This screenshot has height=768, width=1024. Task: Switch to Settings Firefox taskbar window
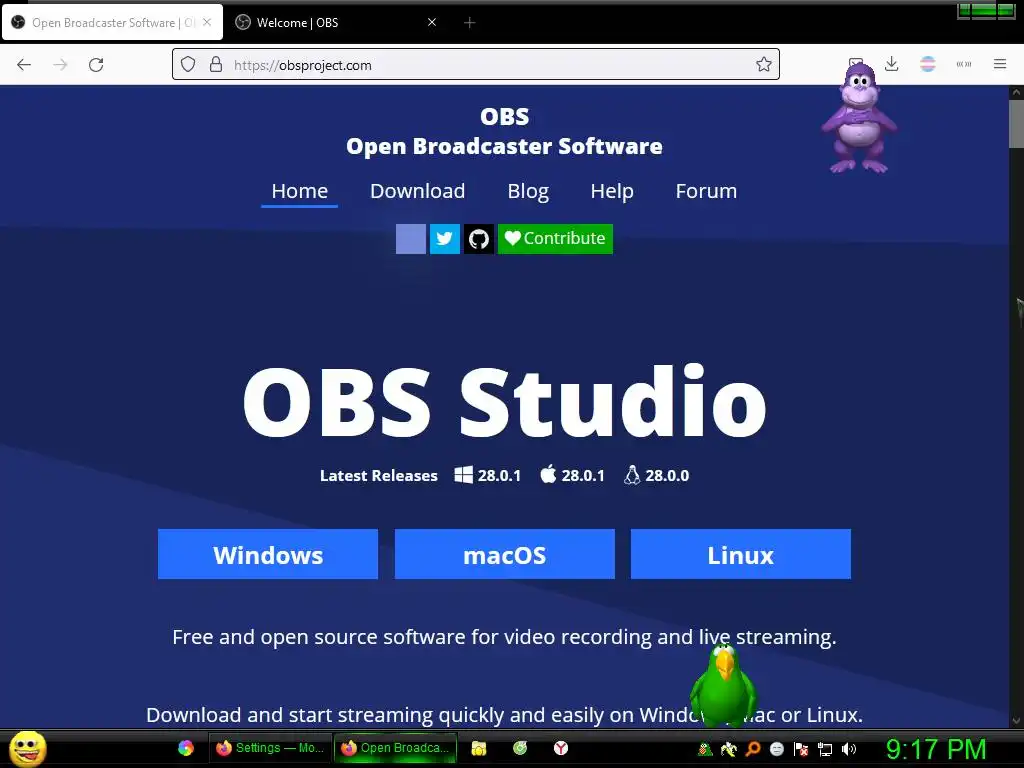270,748
